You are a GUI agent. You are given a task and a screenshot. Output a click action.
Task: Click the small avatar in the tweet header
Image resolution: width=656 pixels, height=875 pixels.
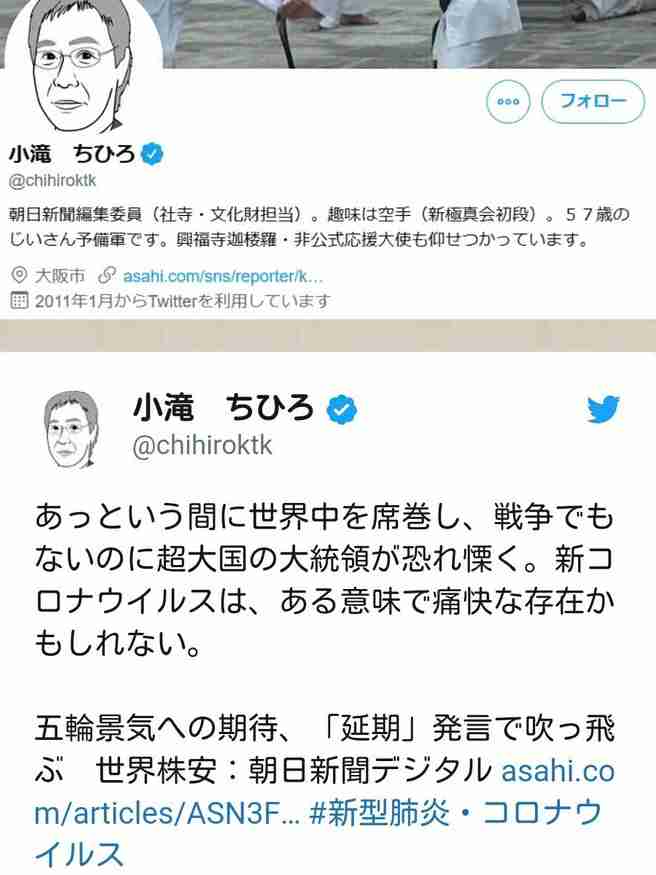[71, 428]
